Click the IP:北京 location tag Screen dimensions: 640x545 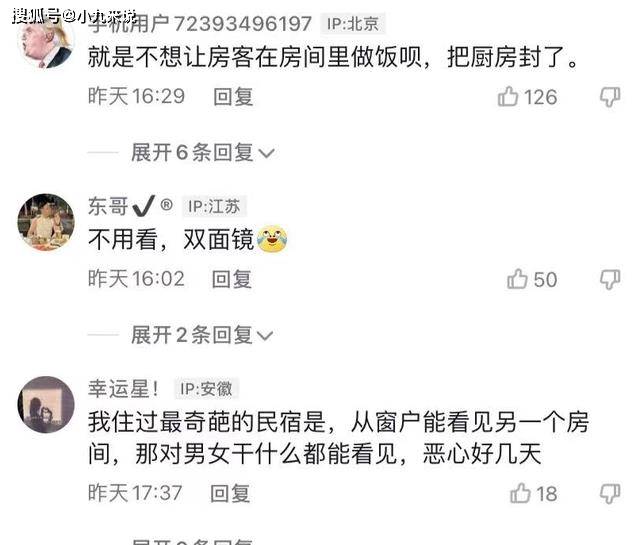353,24
